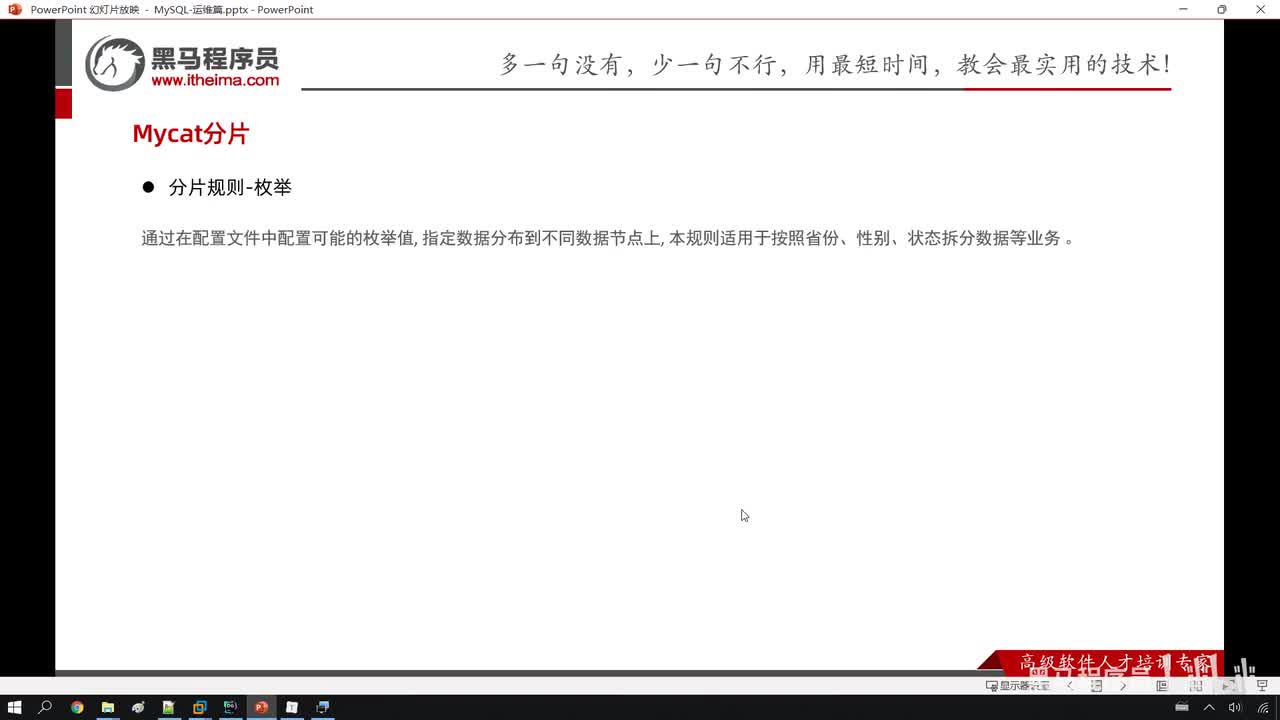Click the PowerPoint app icon in title bar
Screen dimensions: 1280x720
(x=15, y=9)
